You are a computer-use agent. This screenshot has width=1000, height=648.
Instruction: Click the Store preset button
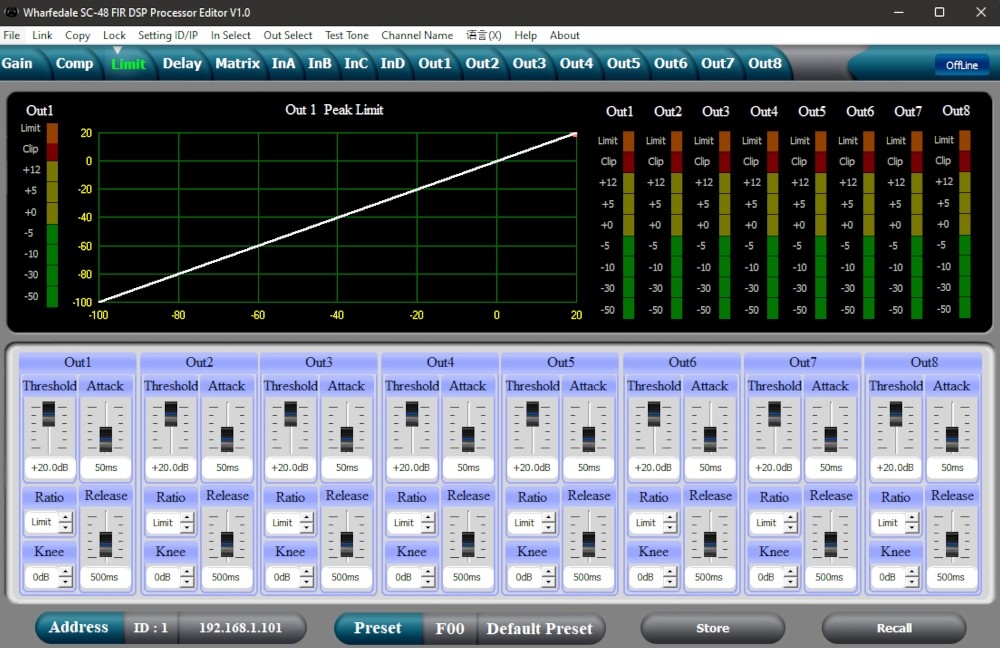pyautogui.click(x=712, y=628)
